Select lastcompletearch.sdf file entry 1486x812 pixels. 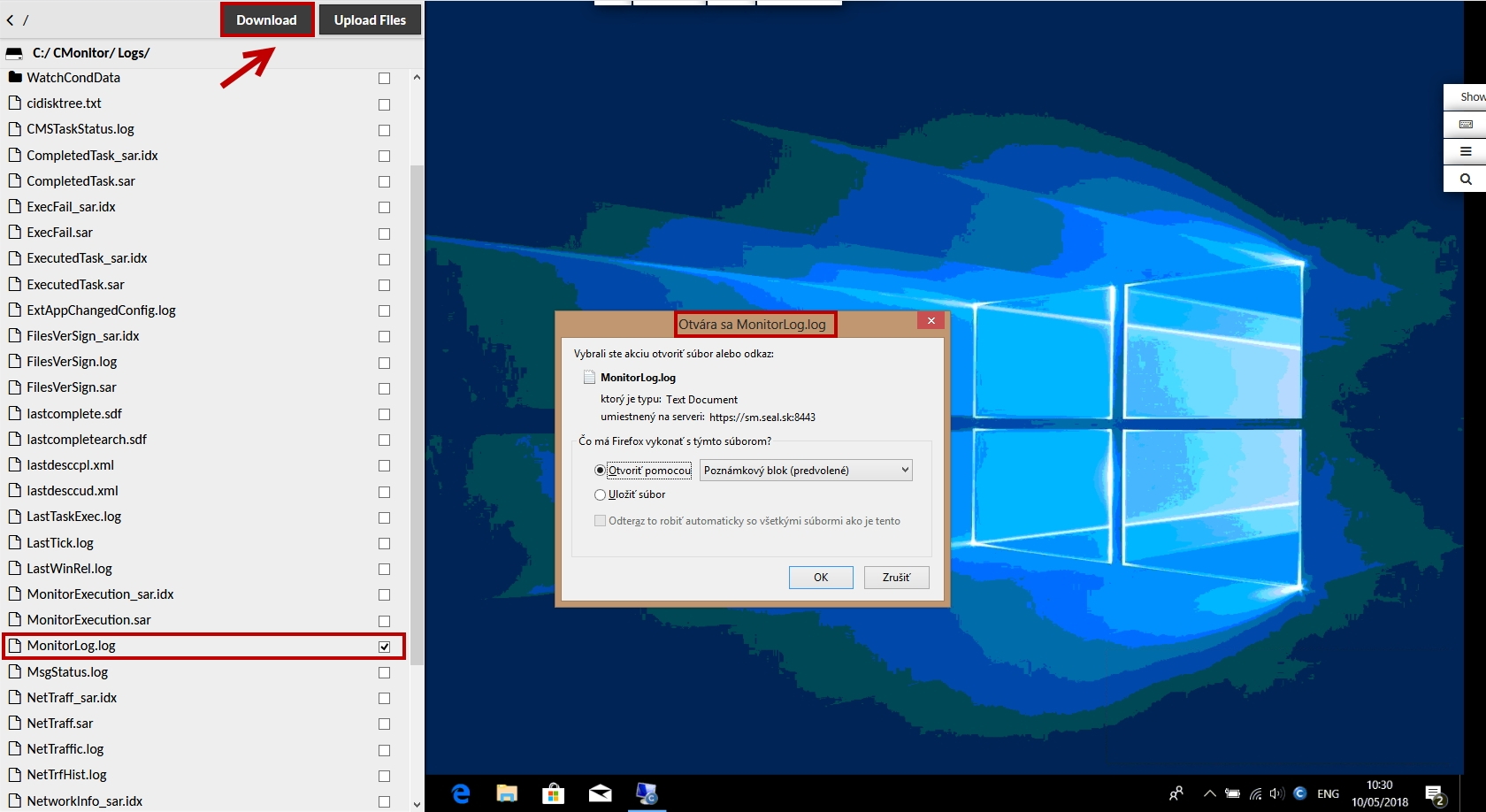click(x=87, y=440)
